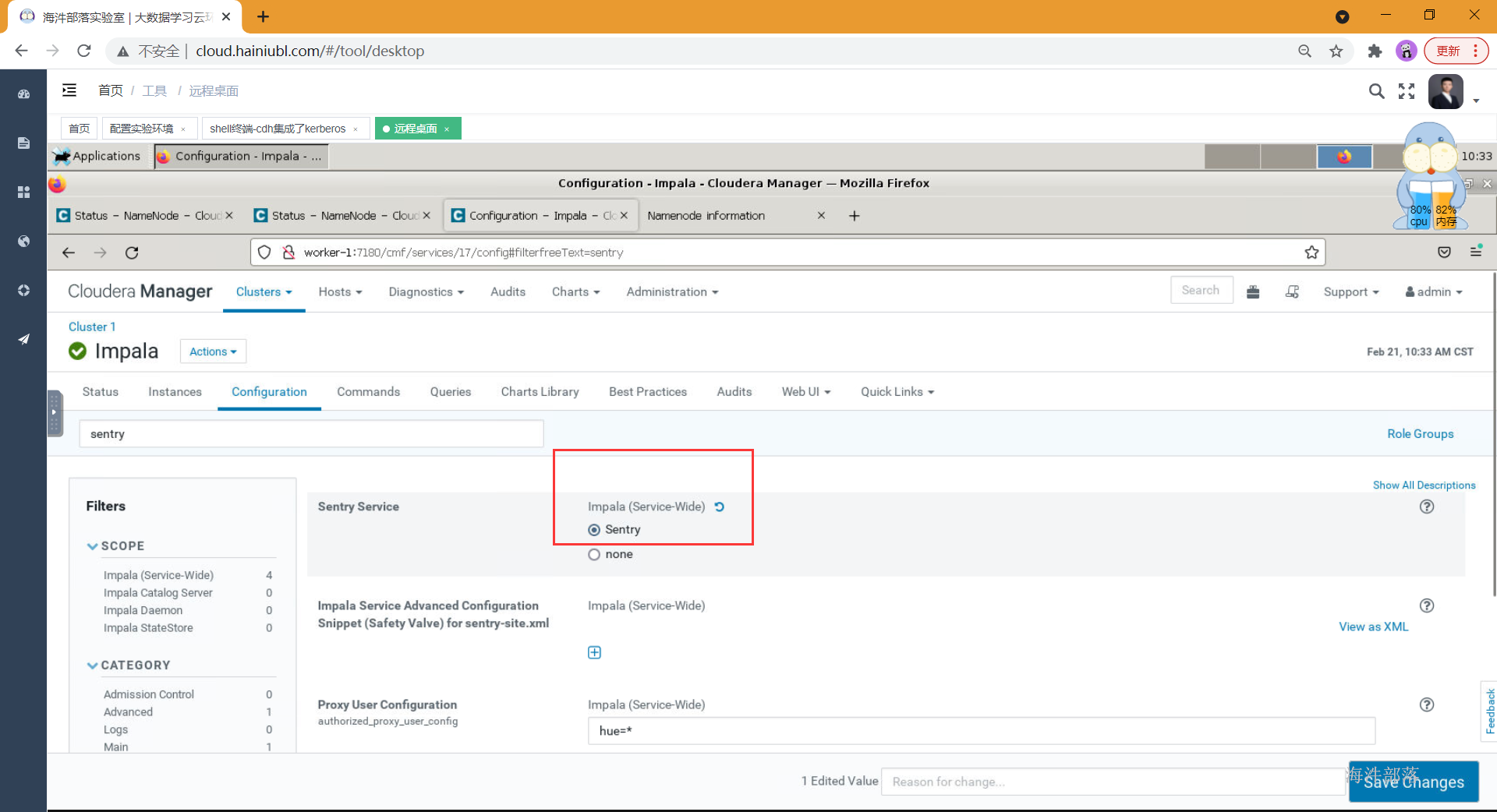Click Firefox back arrow in remote desktop
Image resolution: width=1497 pixels, height=812 pixels.
click(x=69, y=252)
